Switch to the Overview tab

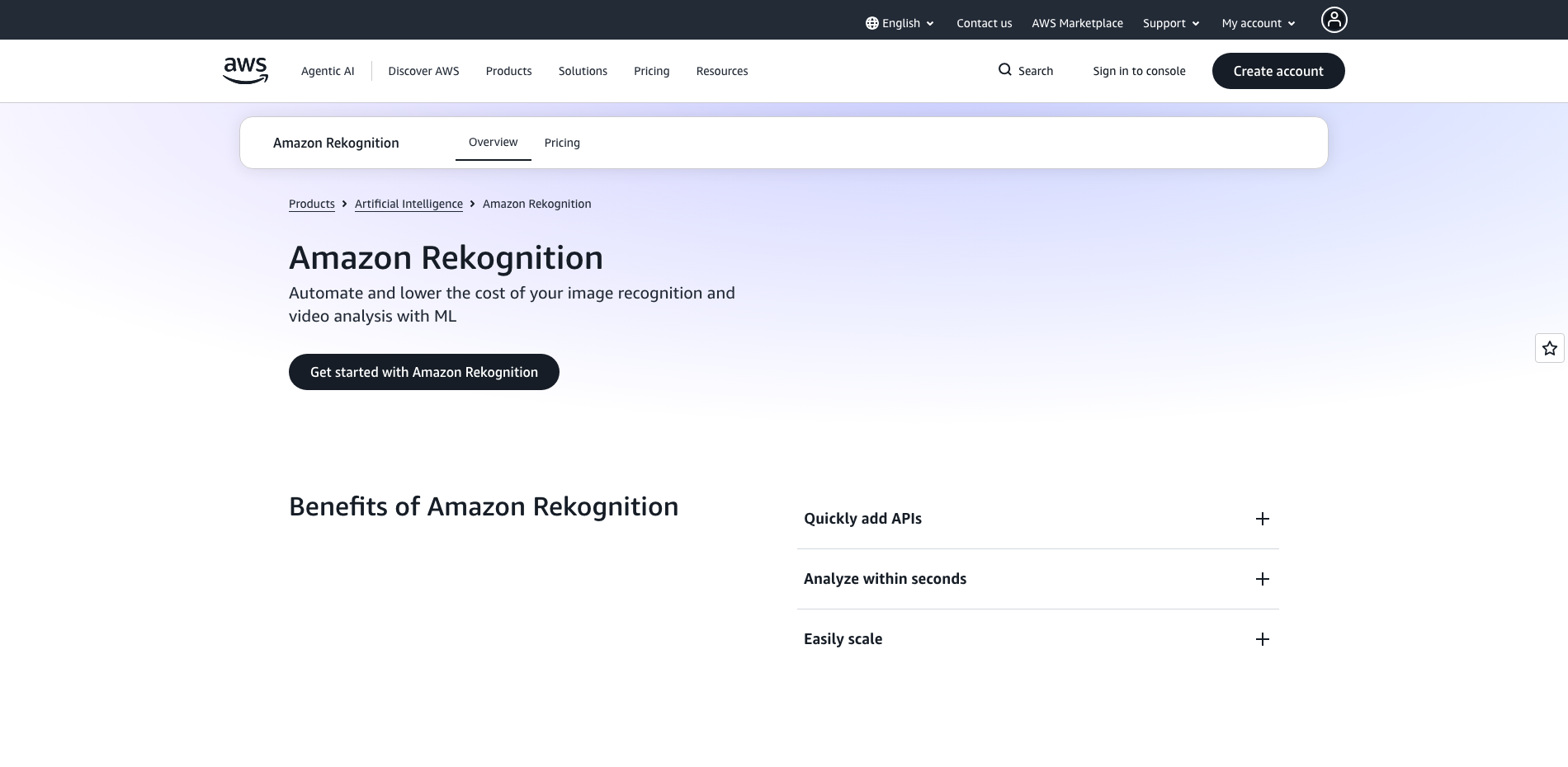(x=493, y=142)
